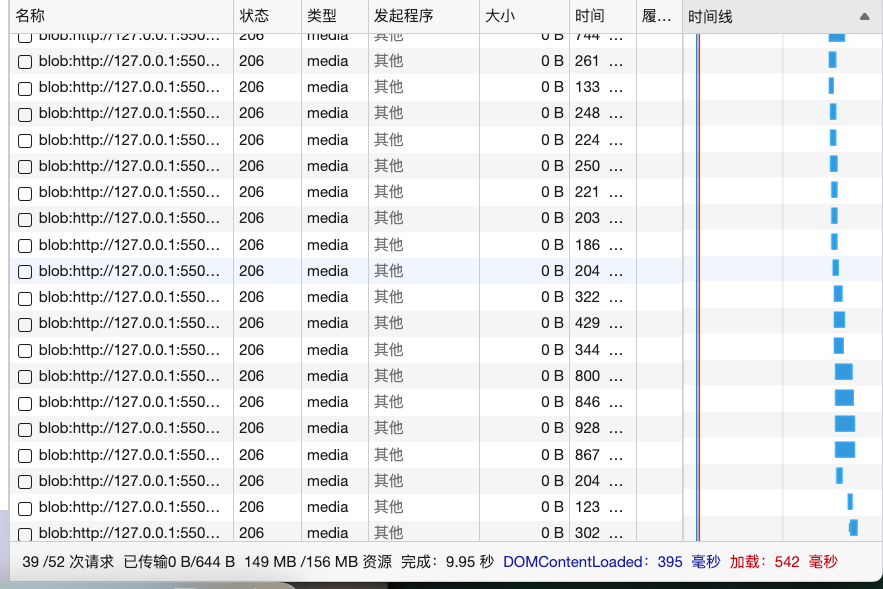Enable the checkbox beside the 429 ms request
Image resolution: width=883 pixels, height=589 pixels.
coord(26,324)
